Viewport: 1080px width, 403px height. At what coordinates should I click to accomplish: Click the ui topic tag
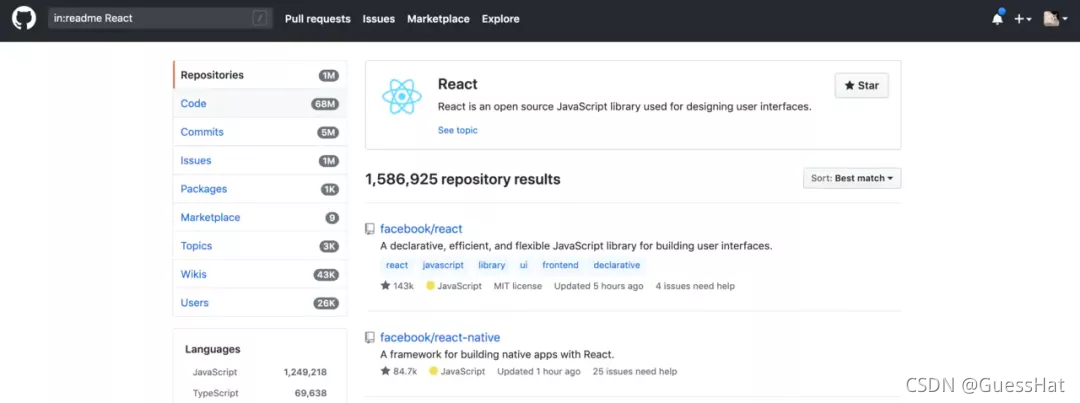point(523,265)
